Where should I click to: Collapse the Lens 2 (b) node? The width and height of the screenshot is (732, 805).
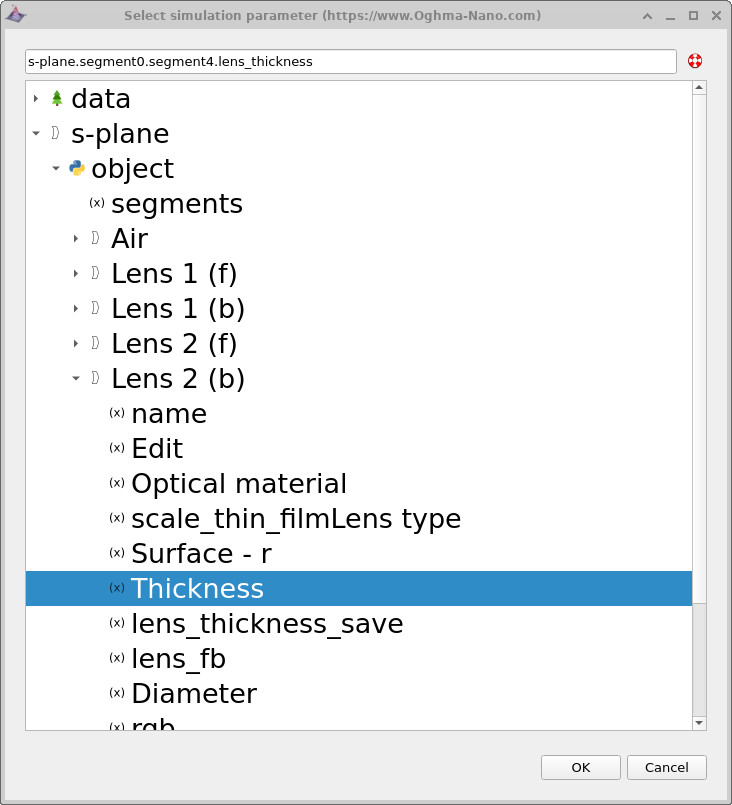(76, 378)
